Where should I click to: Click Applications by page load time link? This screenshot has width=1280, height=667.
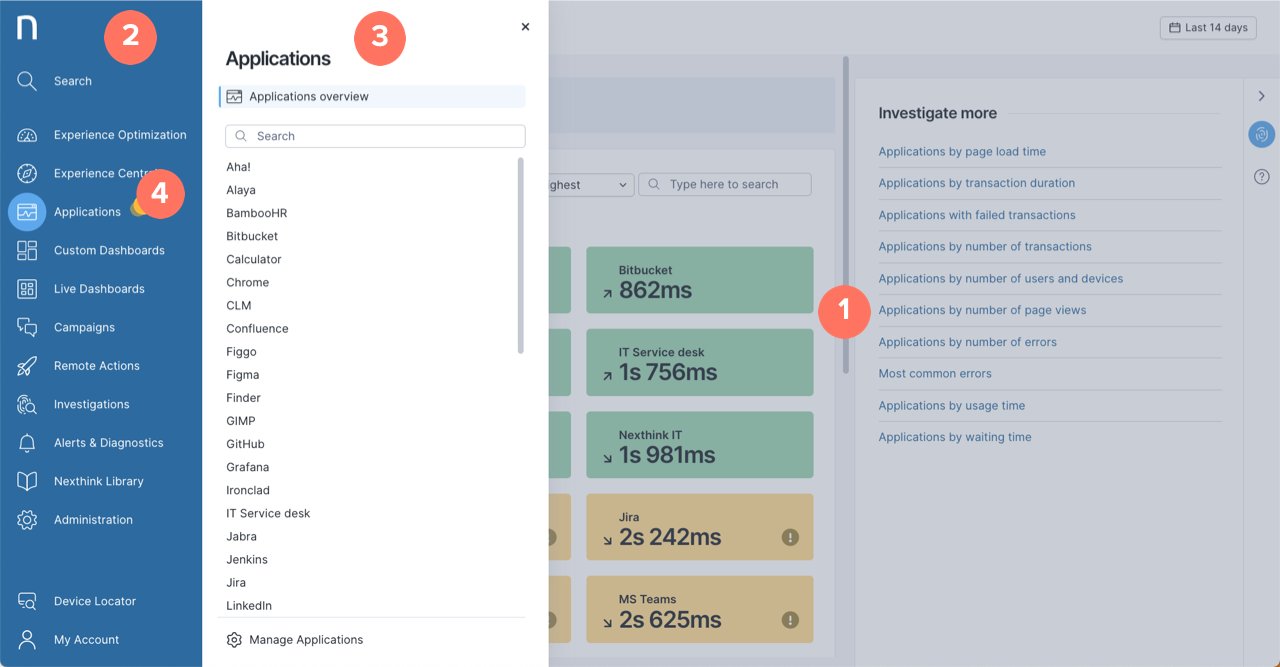(962, 152)
